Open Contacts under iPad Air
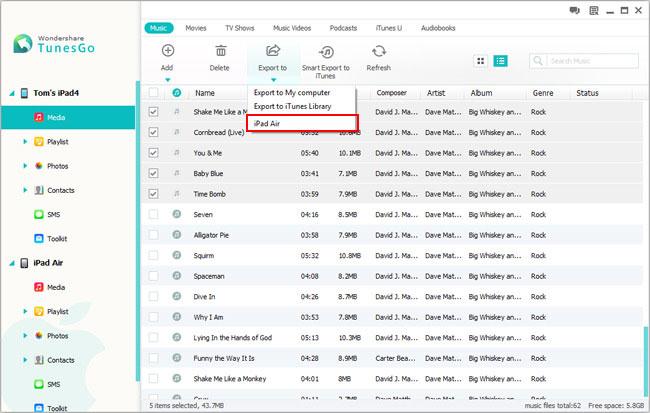This screenshot has width=650, height=413. [x=61, y=360]
